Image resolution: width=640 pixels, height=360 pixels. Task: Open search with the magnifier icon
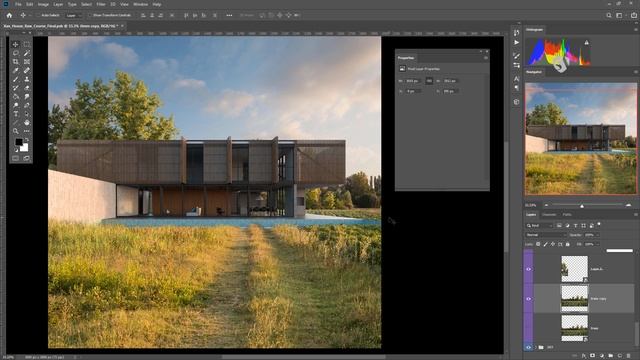(609, 15)
